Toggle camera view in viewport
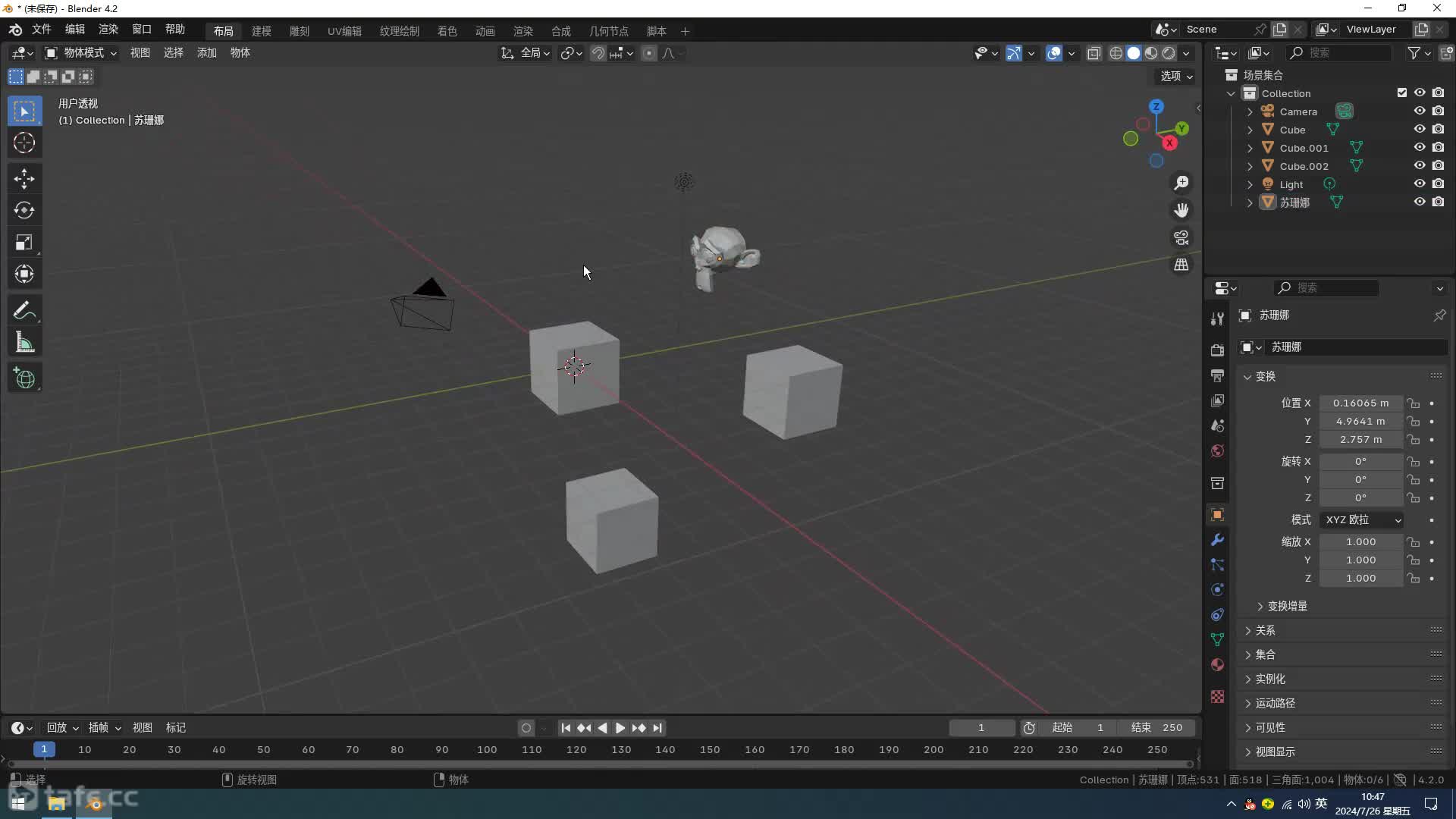1456x819 pixels. pyautogui.click(x=1181, y=237)
